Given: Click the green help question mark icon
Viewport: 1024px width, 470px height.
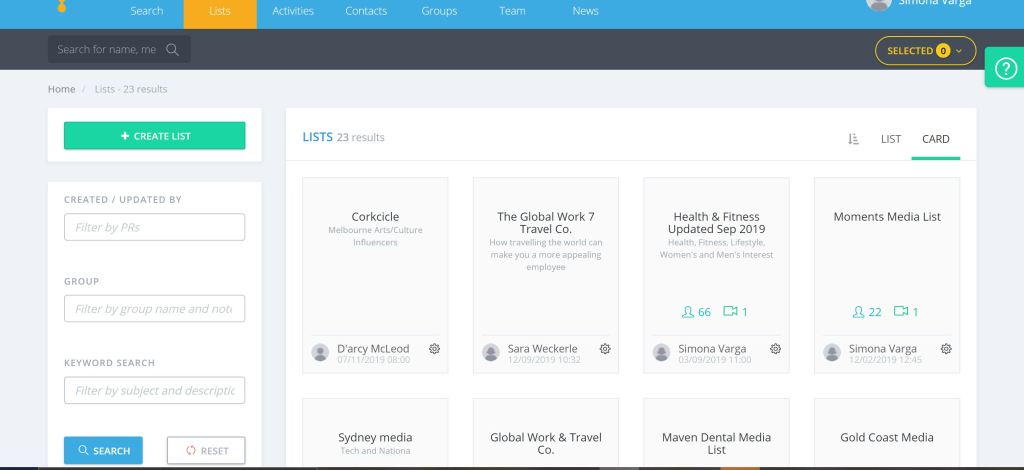Looking at the screenshot, I should point(1004,67).
